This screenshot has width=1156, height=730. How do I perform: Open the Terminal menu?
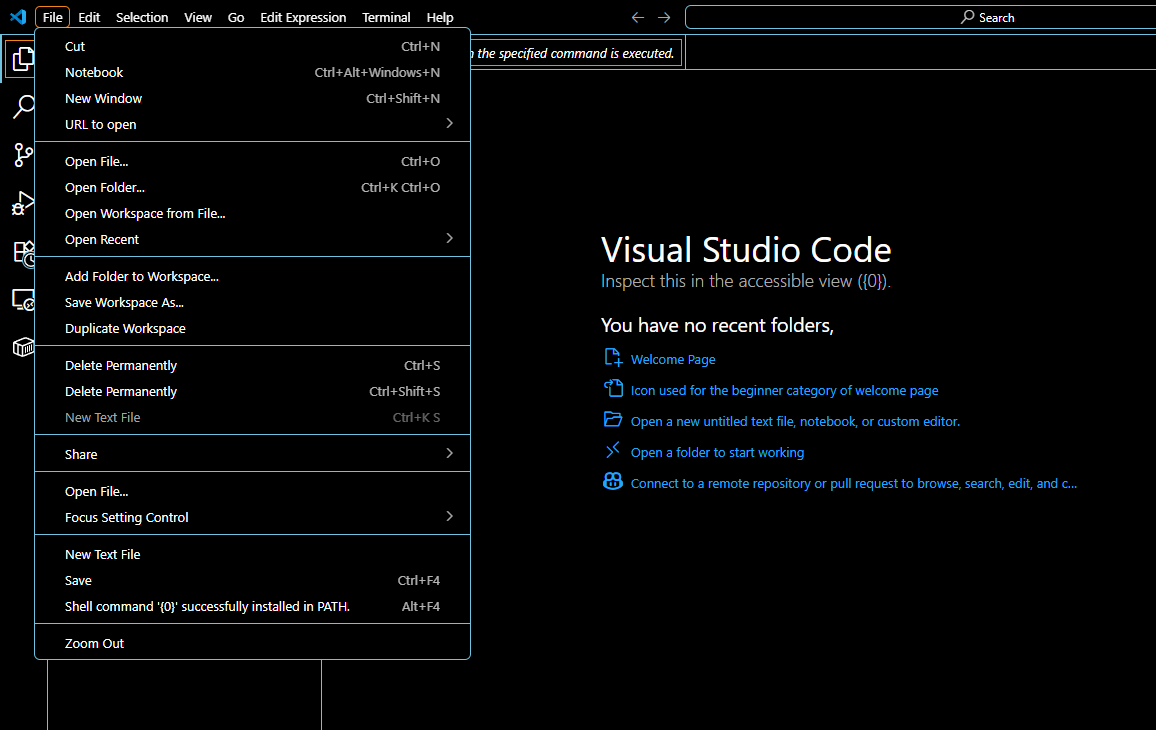386,17
